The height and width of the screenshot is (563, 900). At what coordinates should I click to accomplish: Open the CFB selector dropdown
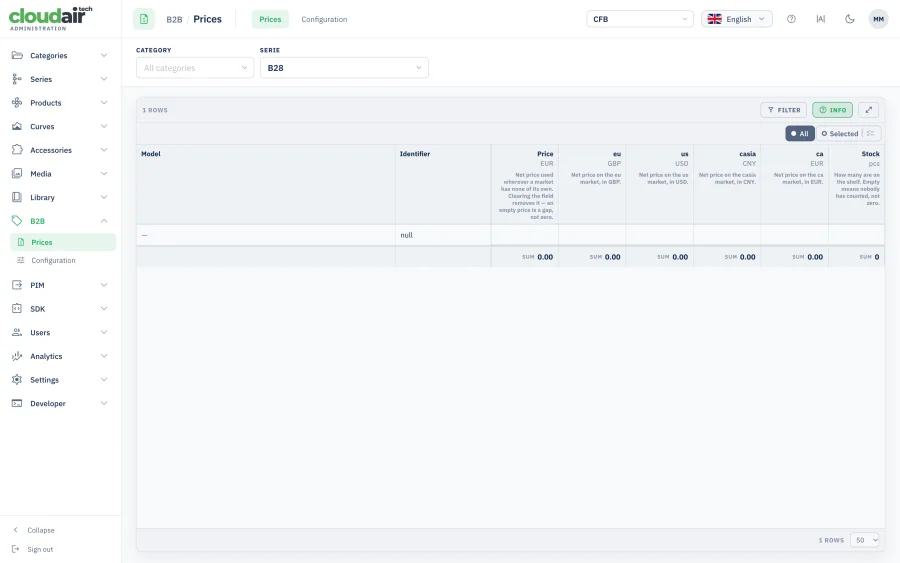pos(640,19)
